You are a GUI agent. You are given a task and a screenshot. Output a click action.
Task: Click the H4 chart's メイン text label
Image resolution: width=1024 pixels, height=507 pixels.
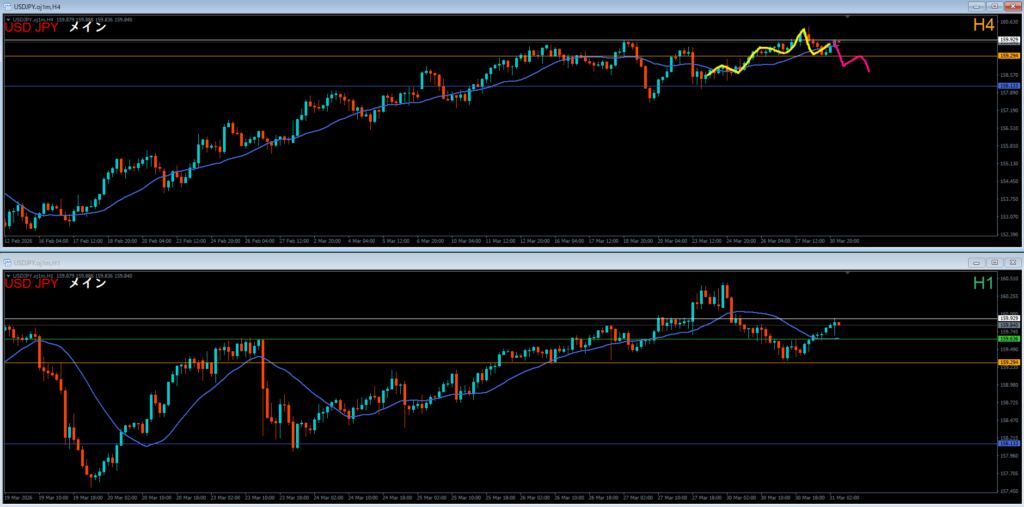[87, 28]
